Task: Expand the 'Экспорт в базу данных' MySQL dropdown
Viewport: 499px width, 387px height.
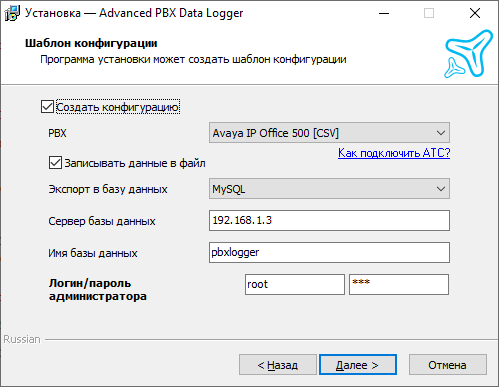Action: tap(329, 189)
